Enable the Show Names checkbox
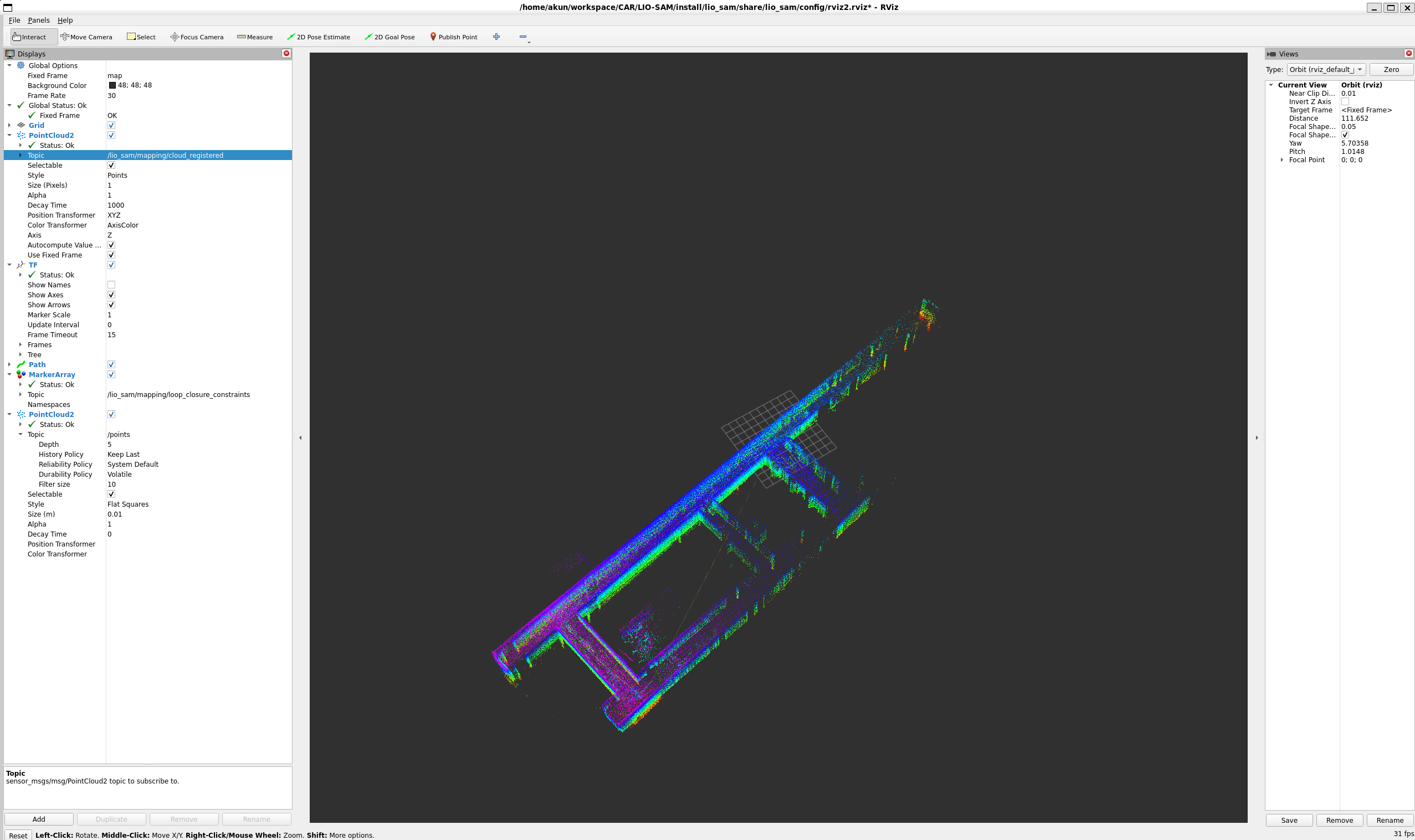The height and width of the screenshot is (840, 1415). (x=111, y=285)
